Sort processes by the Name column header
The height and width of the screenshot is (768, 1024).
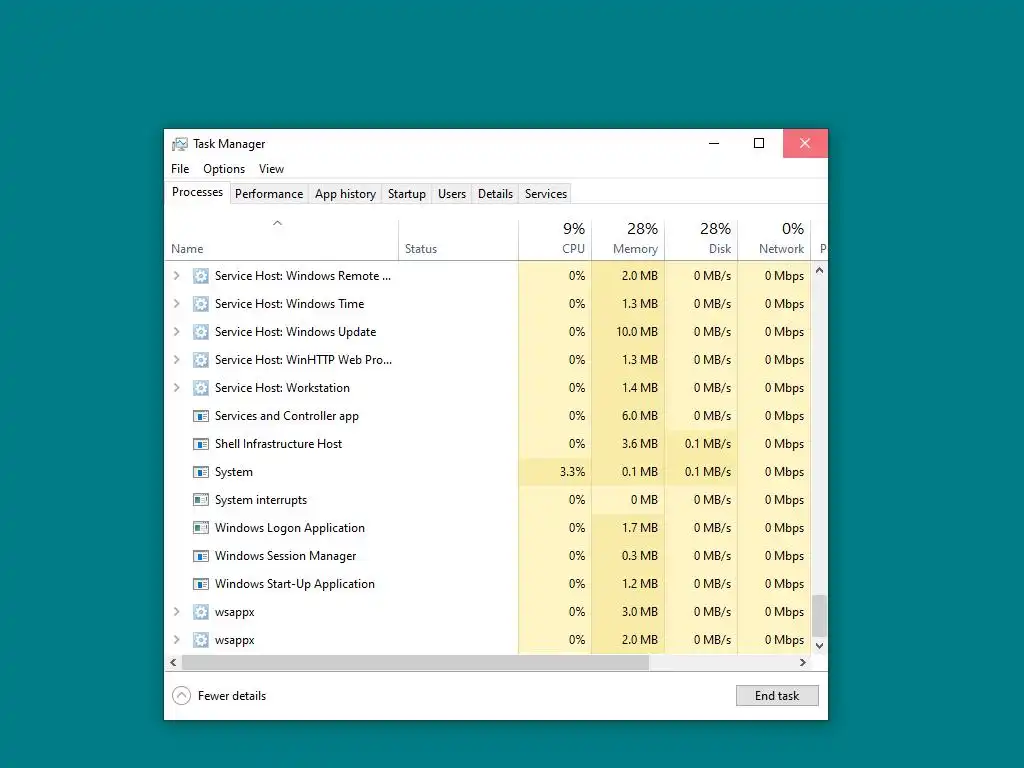point(281,240)
